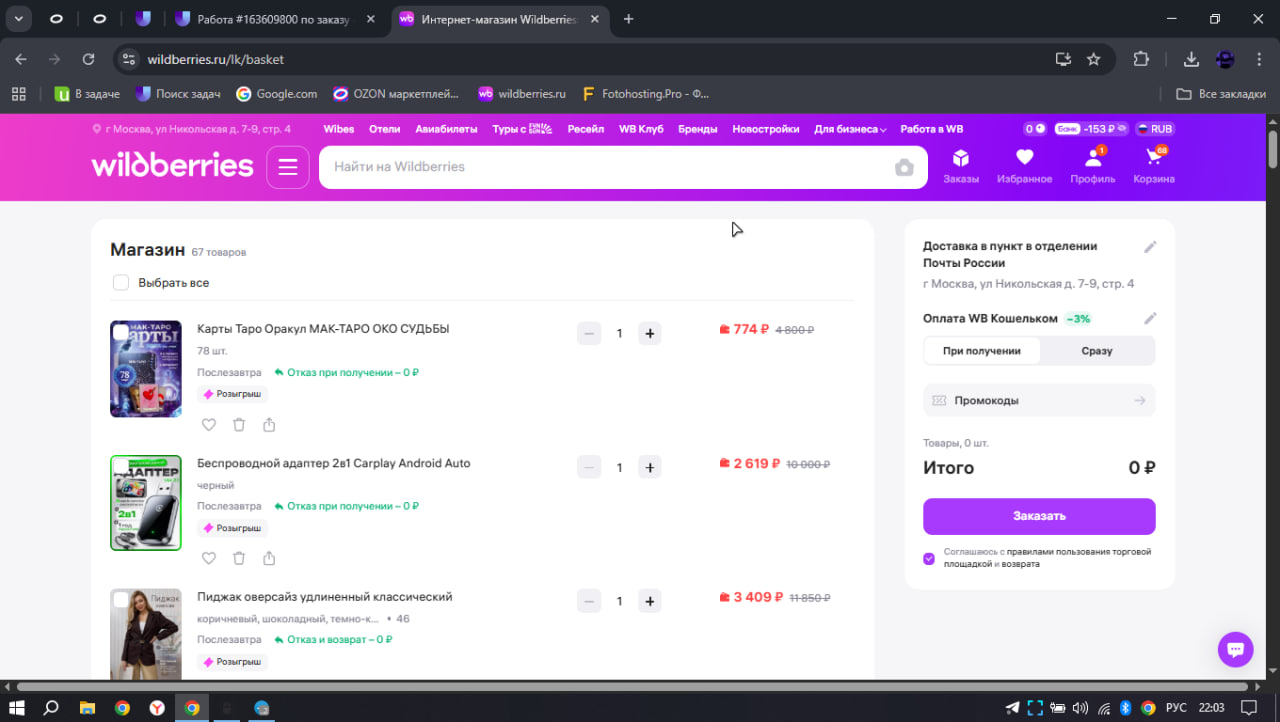Open the Авиабилеты menu item
This screenshot has height=722, width=1280.
(x=446, y=129)
